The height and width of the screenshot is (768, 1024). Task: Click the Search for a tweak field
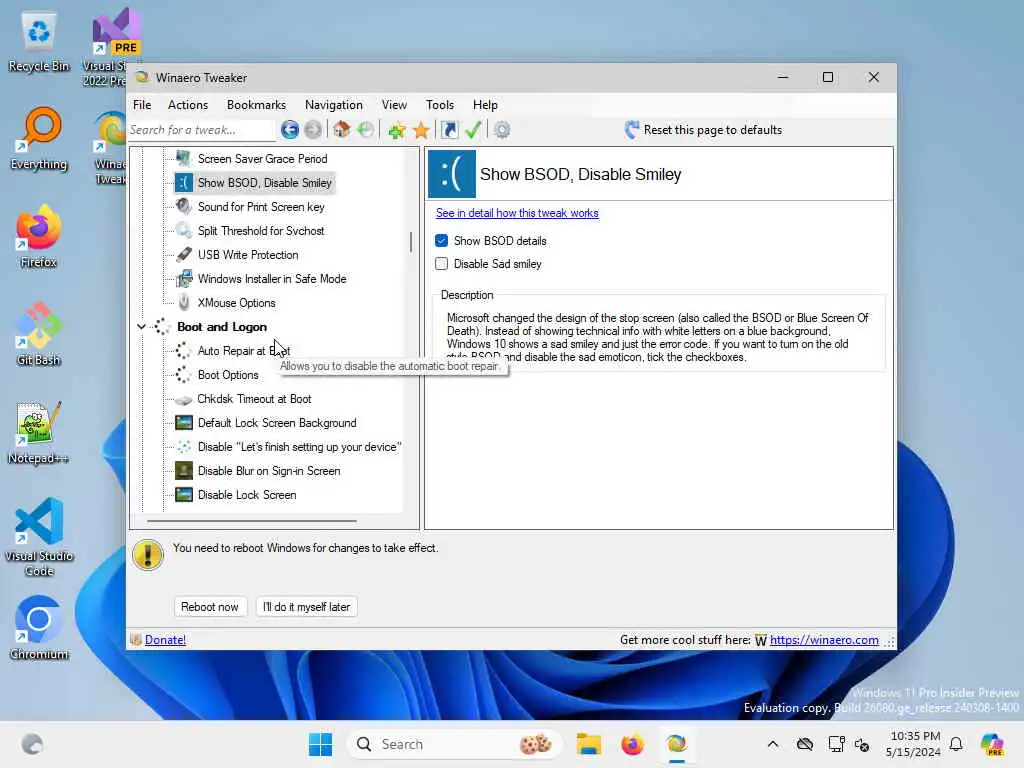[200, 130]
